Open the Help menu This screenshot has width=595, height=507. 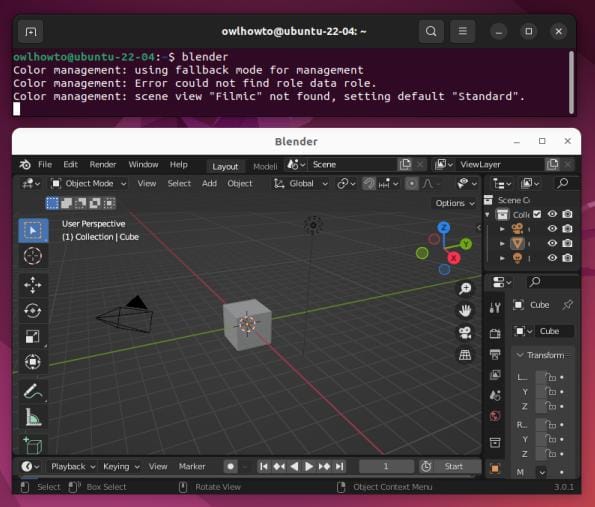pyautogui.click(x=179, y=164)
